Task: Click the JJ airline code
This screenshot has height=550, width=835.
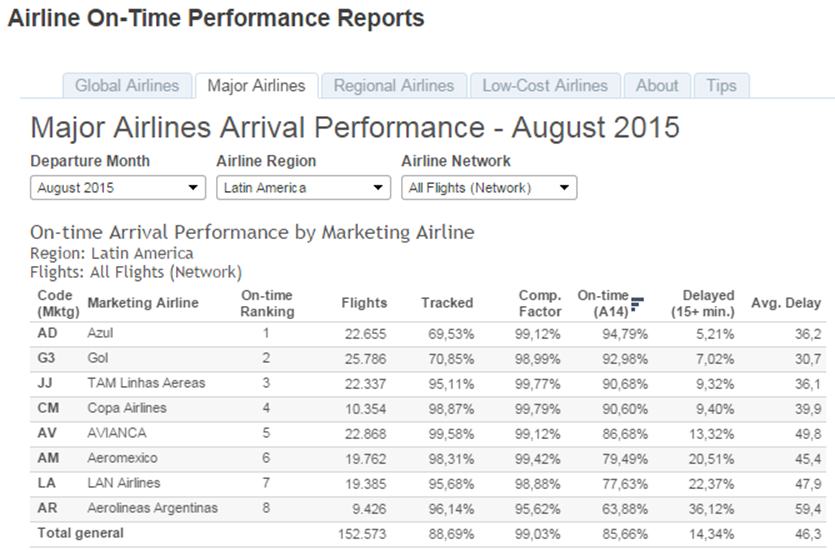Action: point(44,383)
